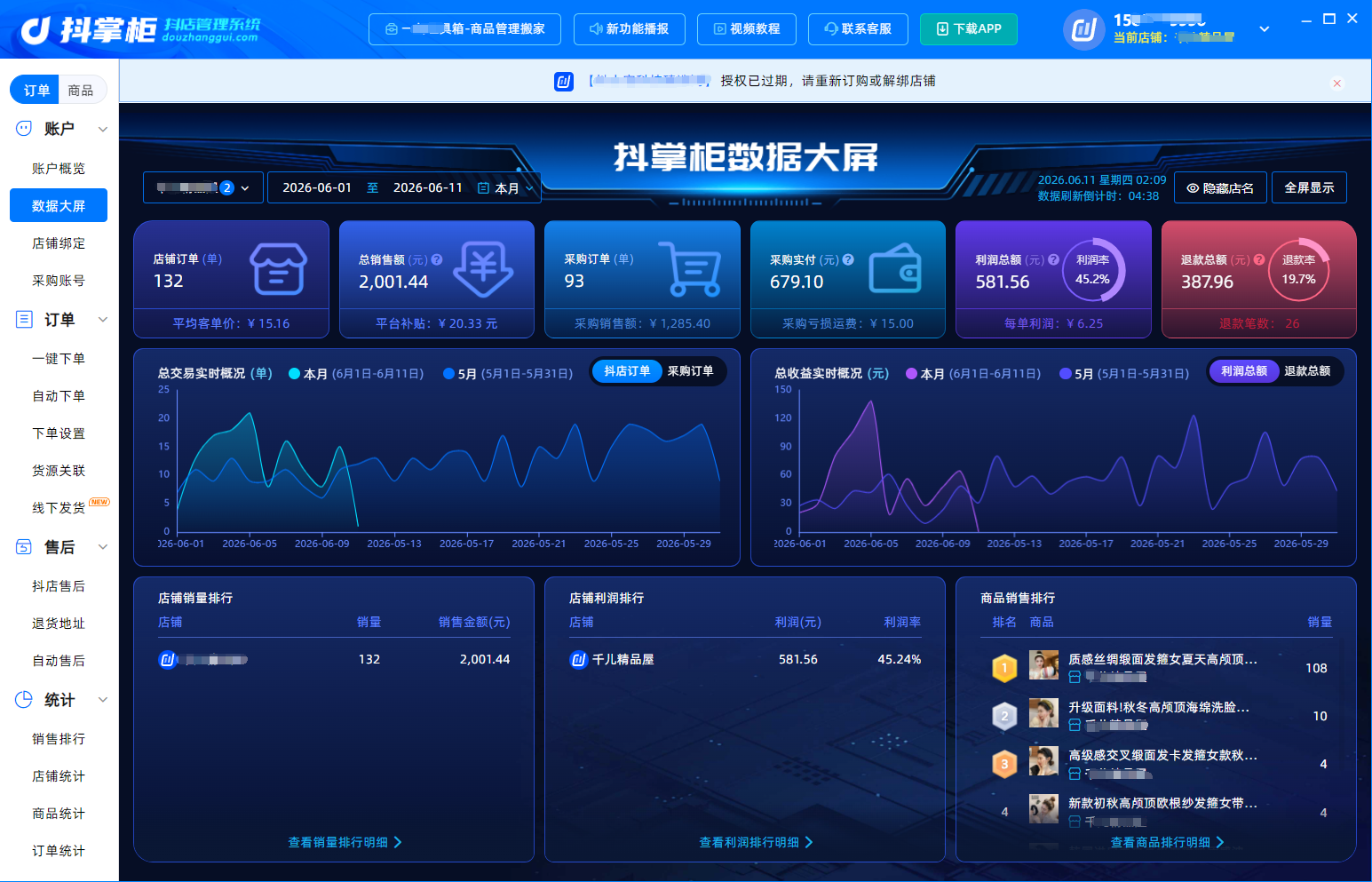Toggle 5月 series in 总收益实时概况 legend
Screen dimensions: 1372x882
pyautogui.click(x=1124, y=374)
